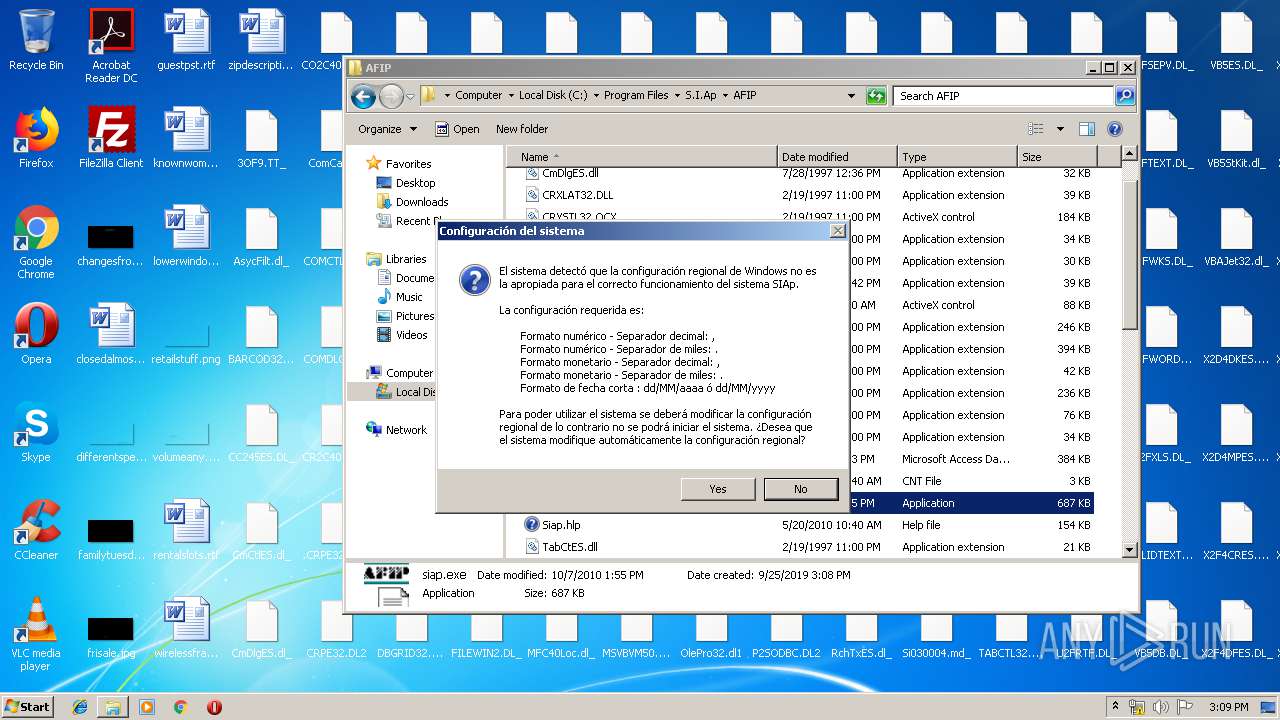The height and width of the screenshot is (720, 1280).
Task: Click the file list scroll up arrow
Action: pos(1130,154)
